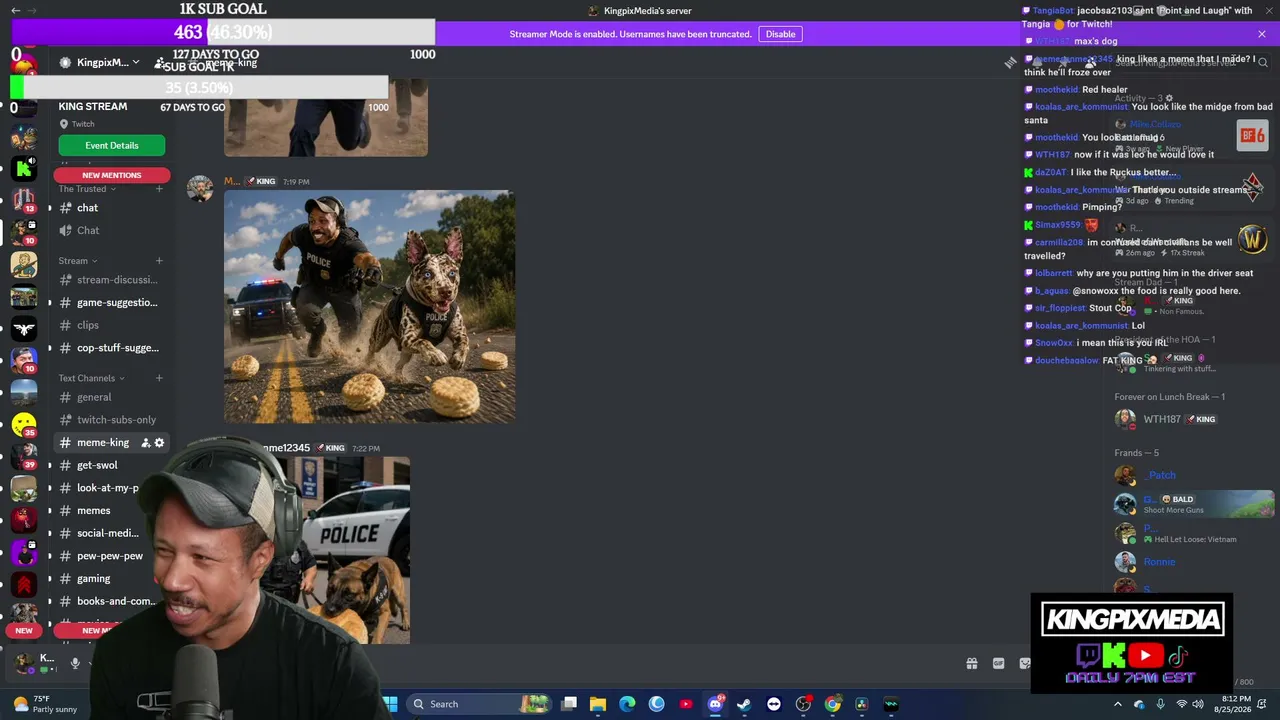The width and height of the screenshot is (1280, 720).
Task: Collapse The Trusted category
Action: point(87,189)
